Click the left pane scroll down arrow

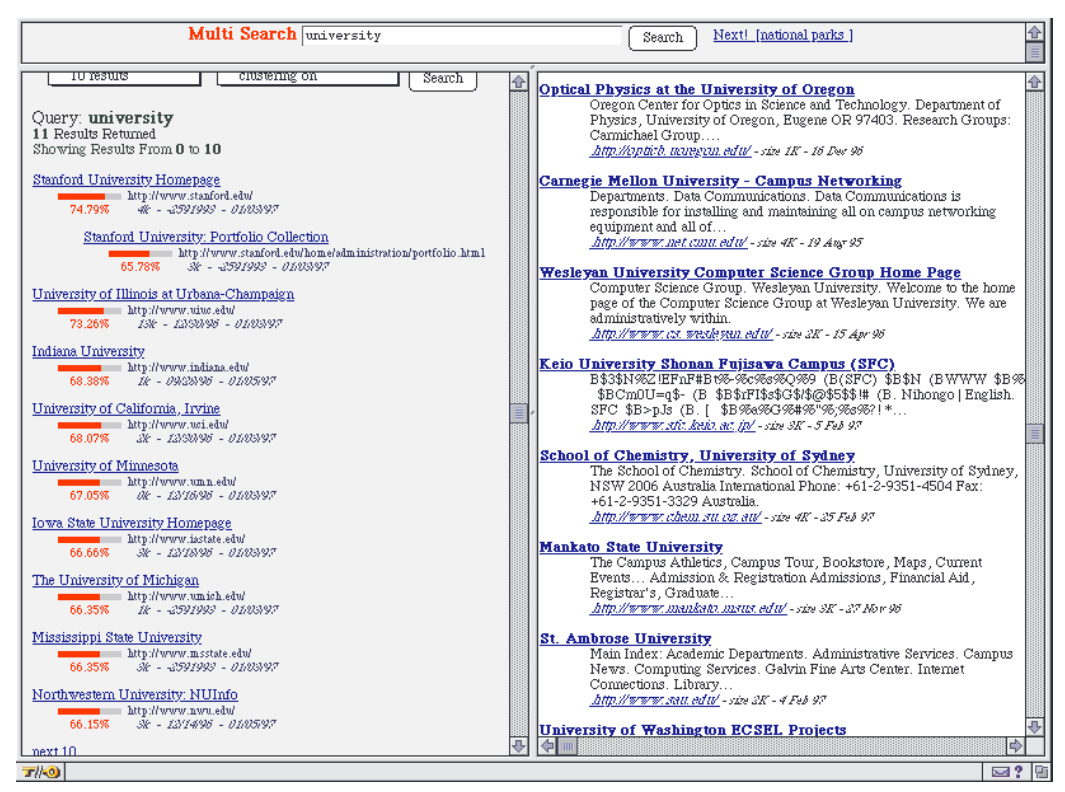pyautogui.click(x=519, y=746)
